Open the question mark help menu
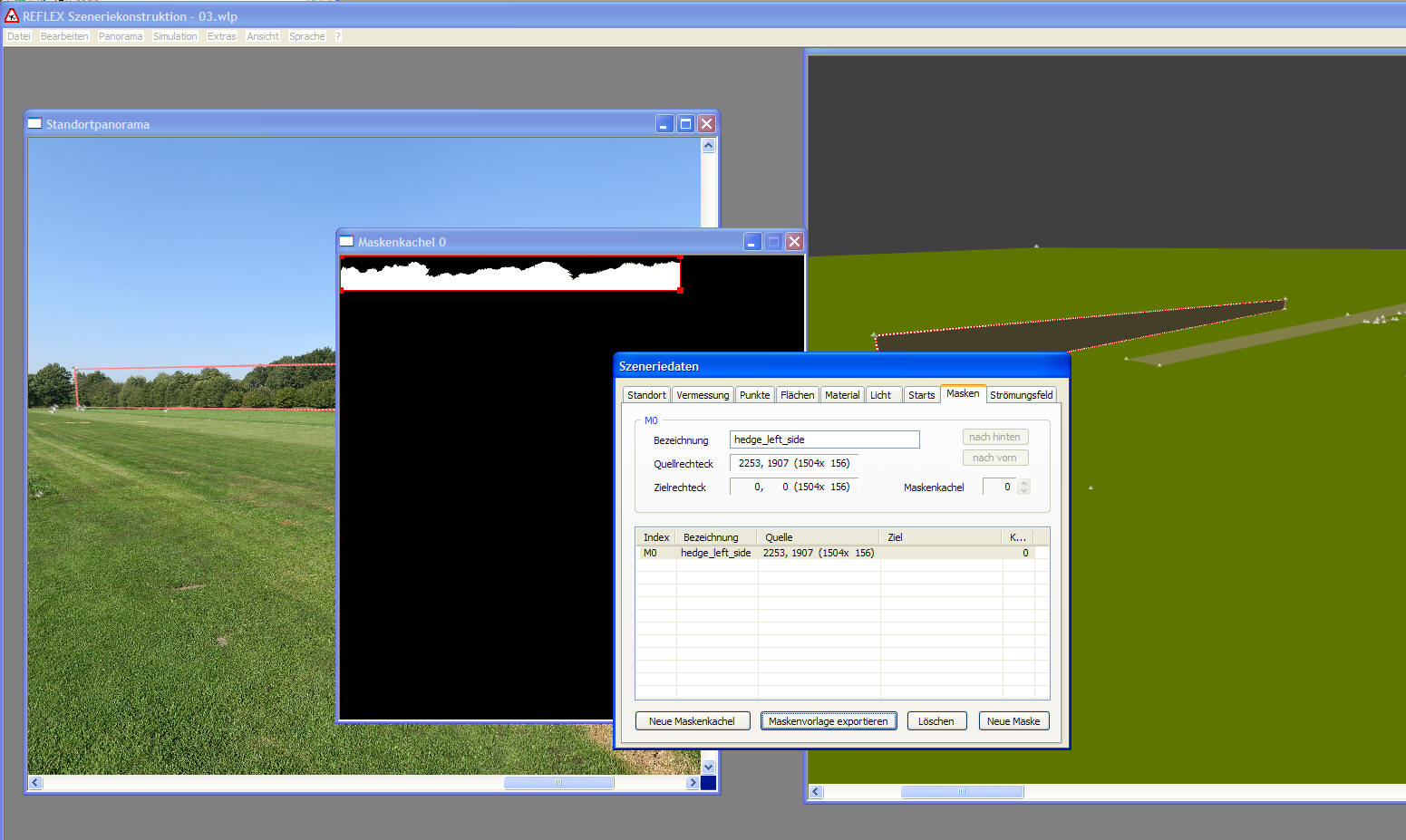Image resolution: width=1406 pixels, height=840 pixels. [338, 36]
